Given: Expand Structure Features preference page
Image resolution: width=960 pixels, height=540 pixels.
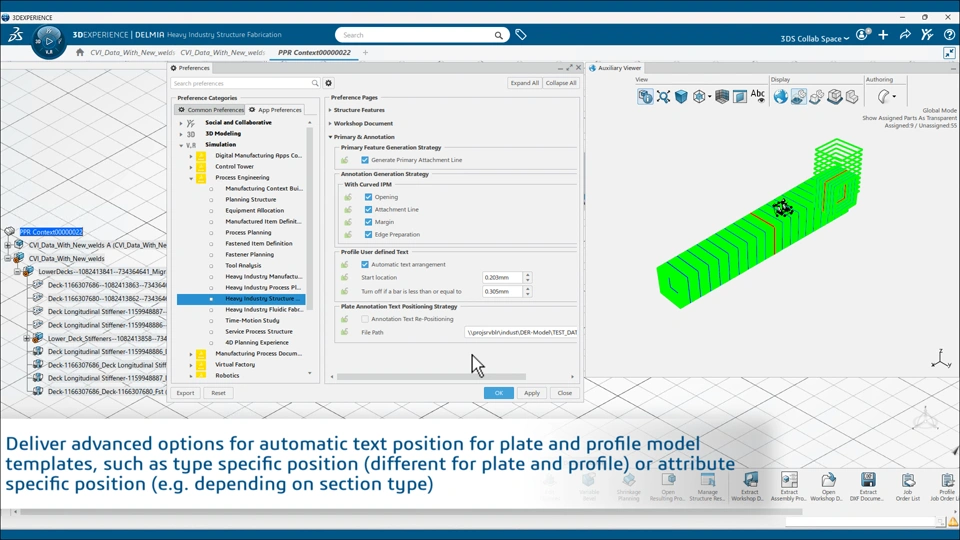Looking at the screenshot, I should coord(331,110).
